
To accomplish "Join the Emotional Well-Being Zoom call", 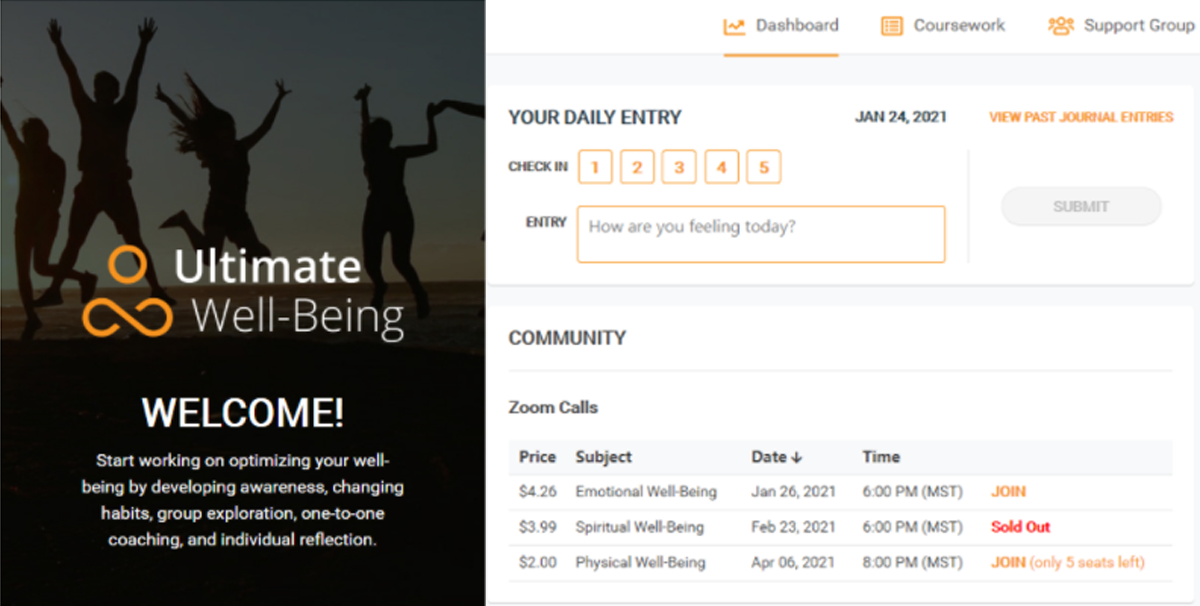I will (1008, 492).
